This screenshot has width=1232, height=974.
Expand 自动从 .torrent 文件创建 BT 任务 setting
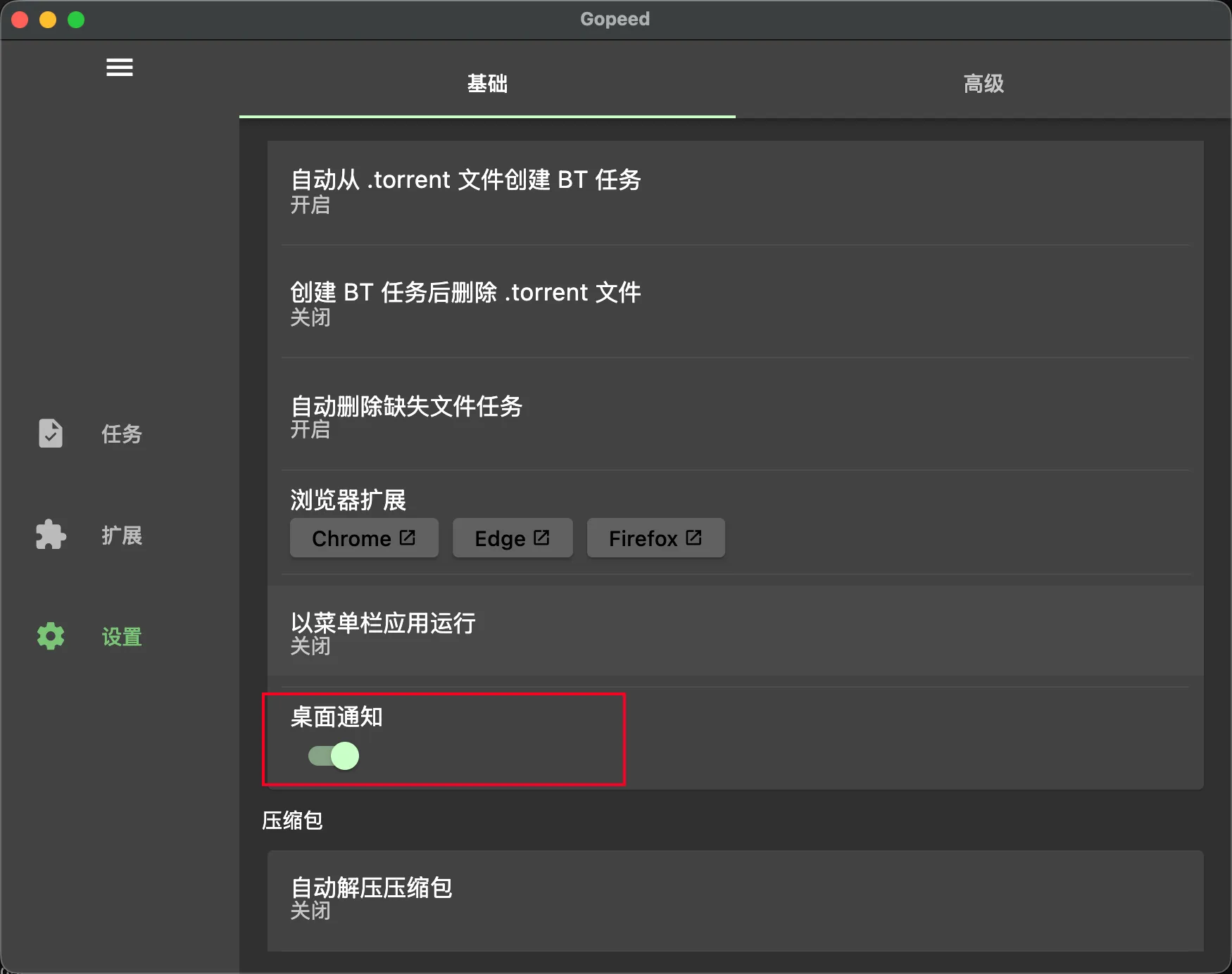[x=735, y=190]
